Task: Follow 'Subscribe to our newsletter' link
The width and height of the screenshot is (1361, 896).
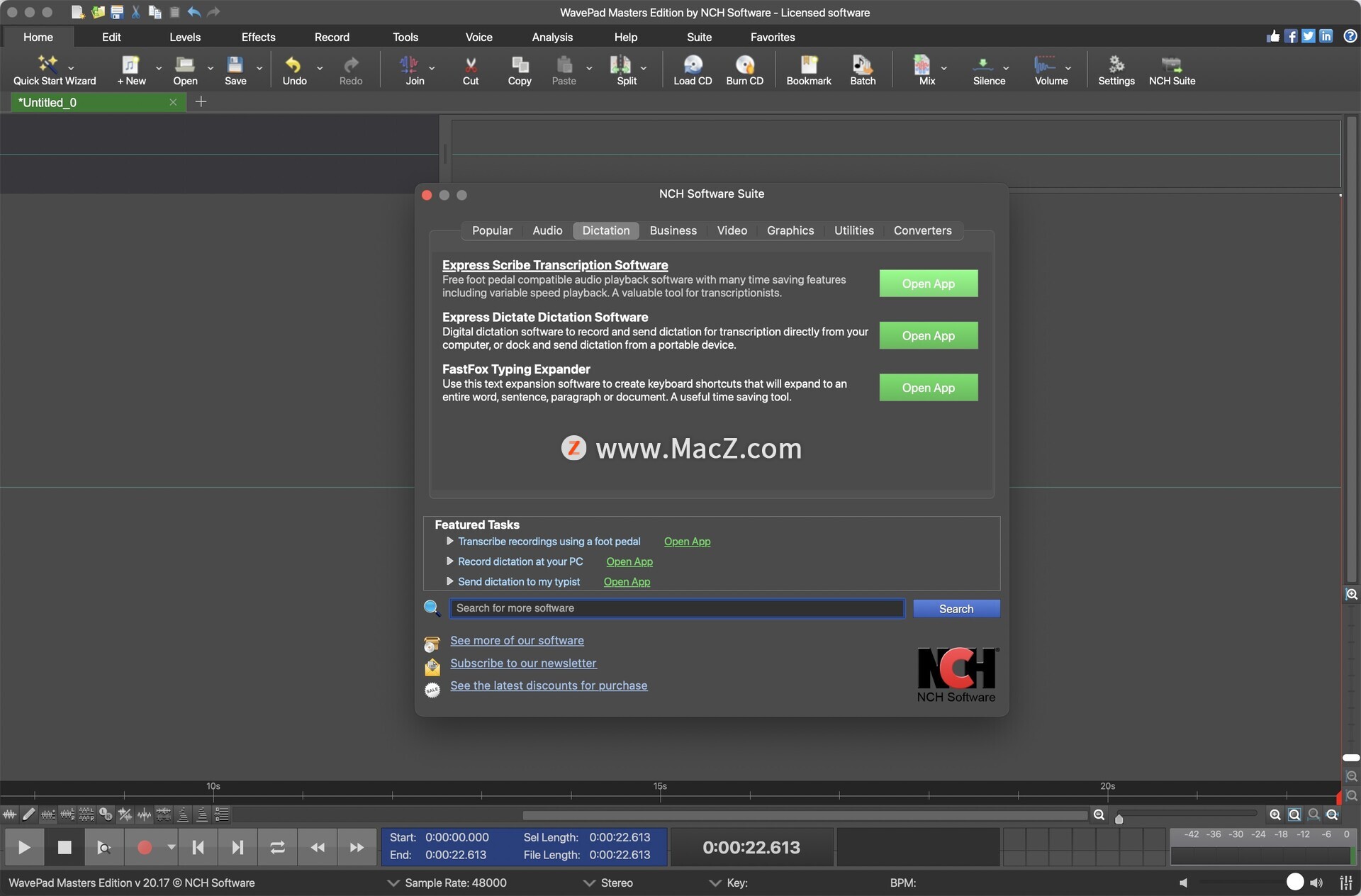Action: pos(523,663)
